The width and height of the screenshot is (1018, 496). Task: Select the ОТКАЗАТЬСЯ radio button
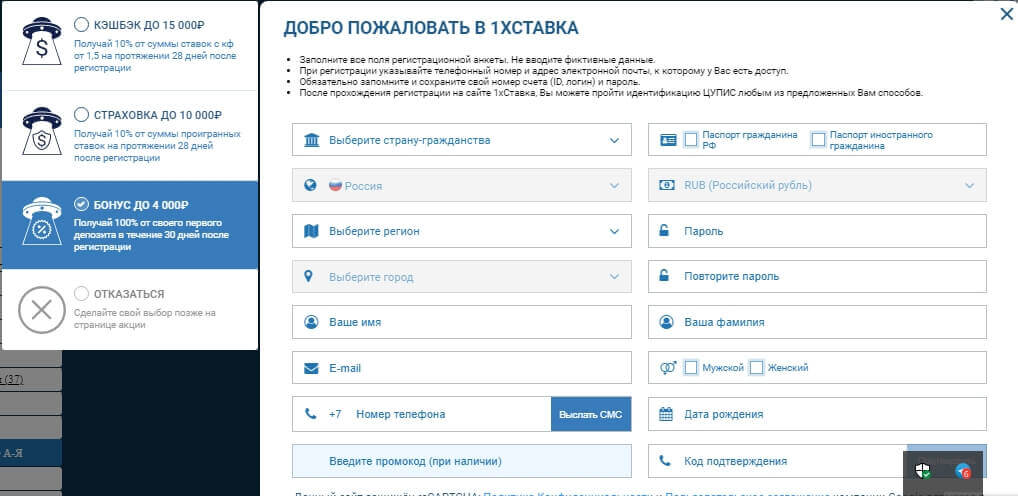81,293
